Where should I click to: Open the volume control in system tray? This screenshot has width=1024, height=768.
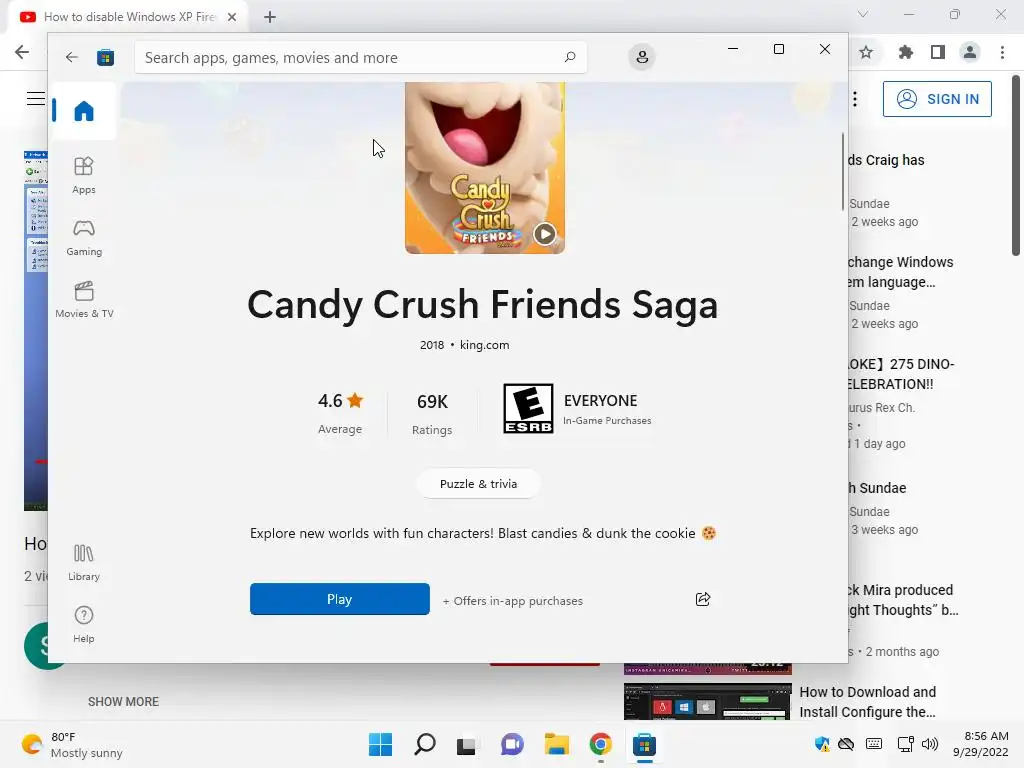(x=930, y=744)
